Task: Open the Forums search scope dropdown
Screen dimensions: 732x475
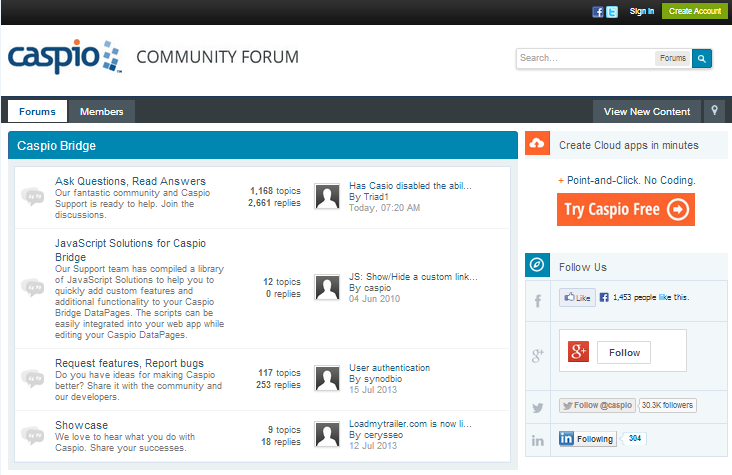Action: (673, 58)
